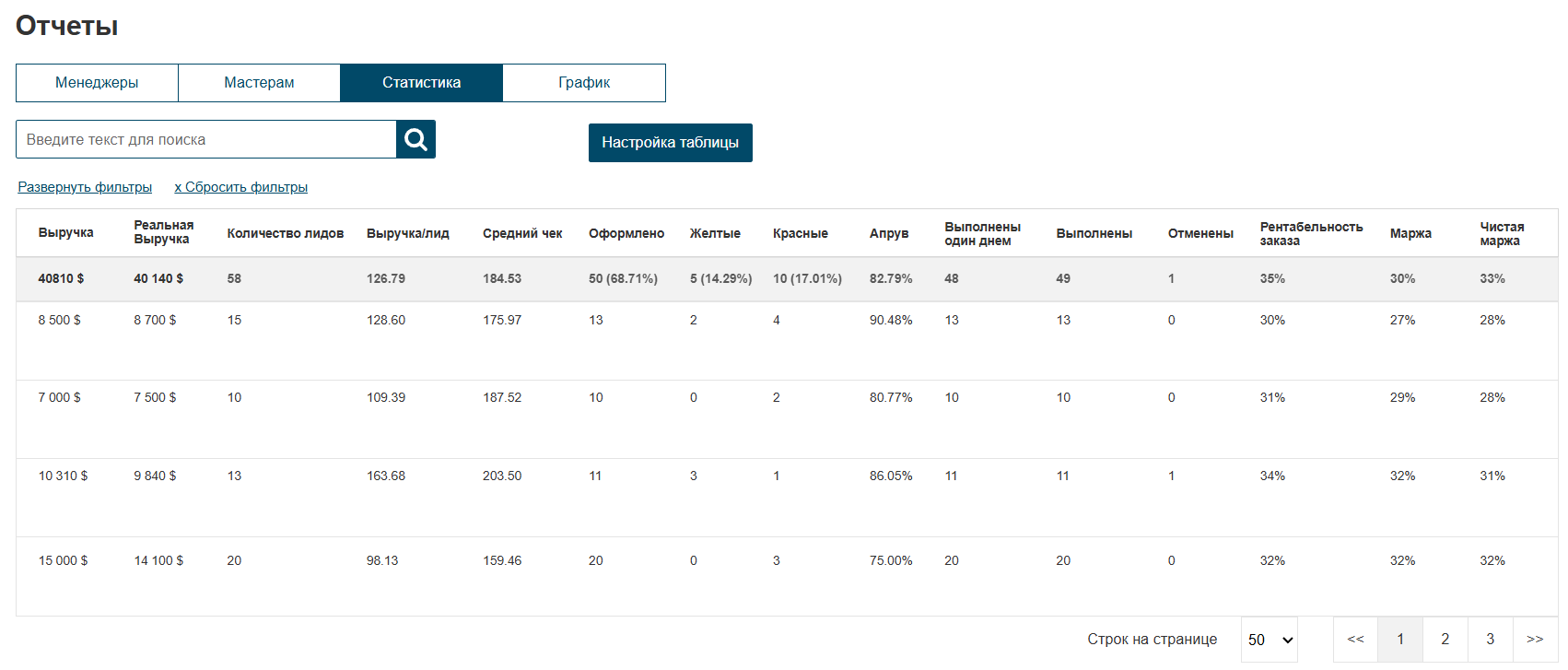Click the Маржа column header

tap(1410, 234)
